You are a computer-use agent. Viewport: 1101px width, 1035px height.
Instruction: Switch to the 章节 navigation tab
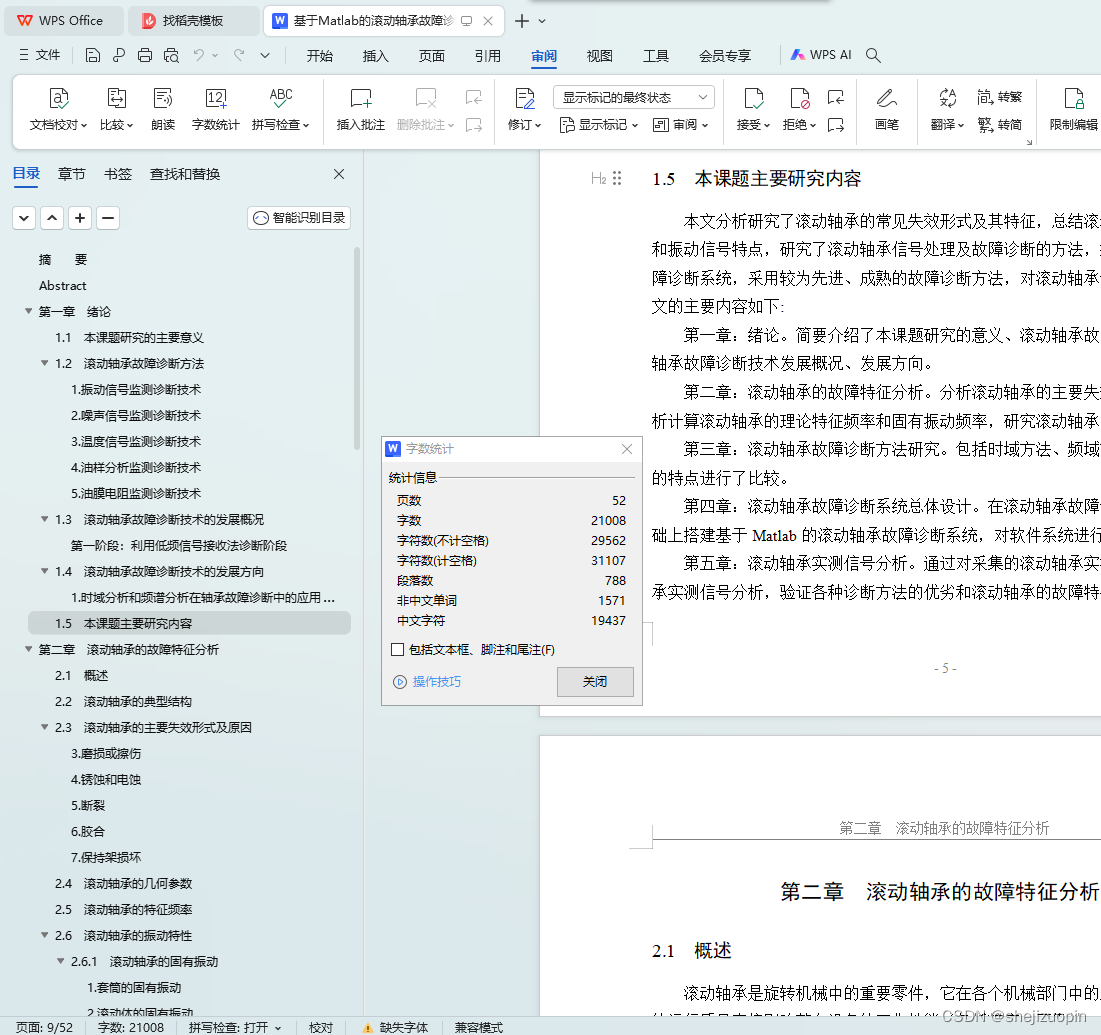(x=72, y=174)
